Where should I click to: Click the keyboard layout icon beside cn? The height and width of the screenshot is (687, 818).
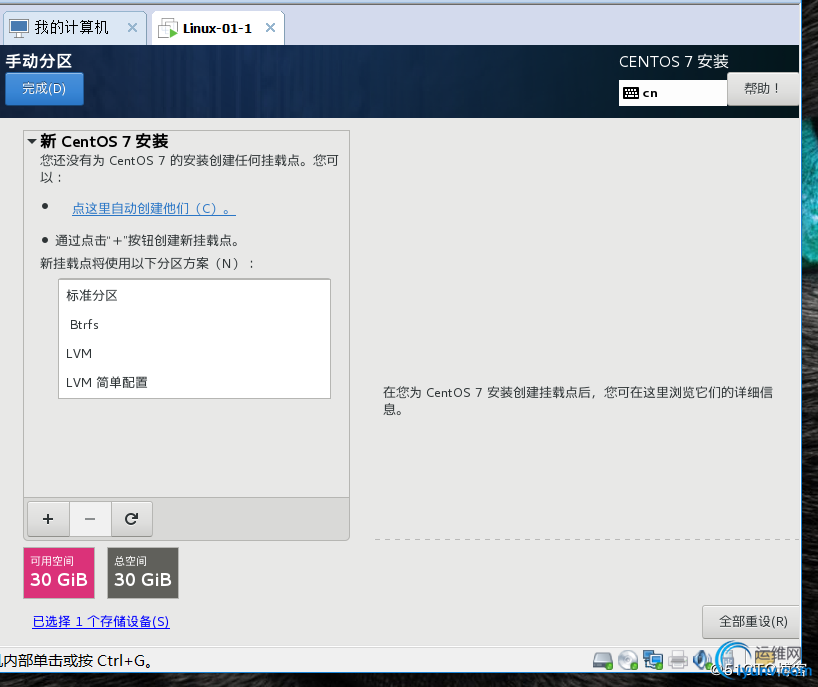pyautogui.click(x=631, y=93)
